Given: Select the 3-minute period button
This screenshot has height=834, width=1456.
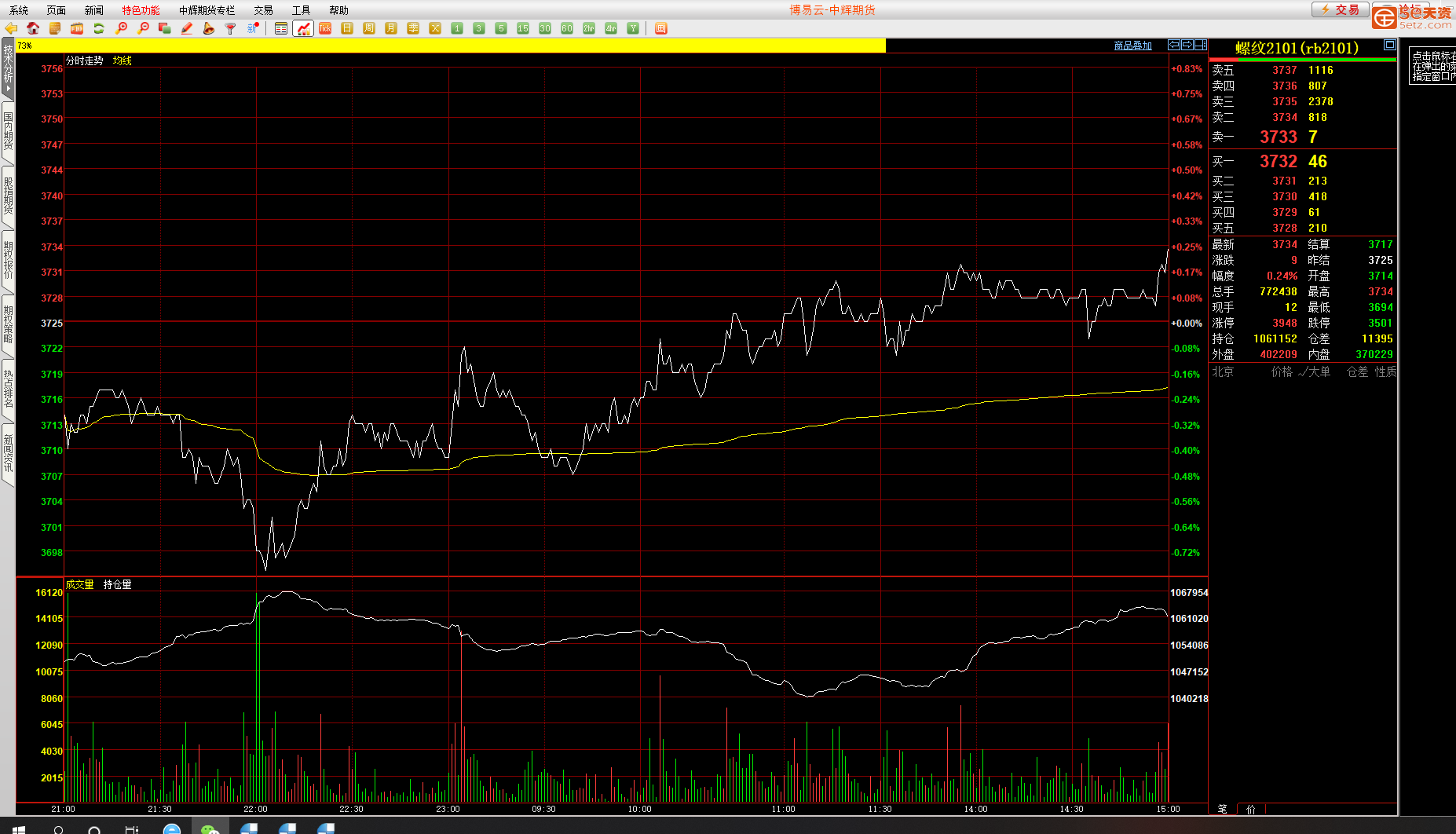Looking at the screenshot, I should click(x=479, y=28).
